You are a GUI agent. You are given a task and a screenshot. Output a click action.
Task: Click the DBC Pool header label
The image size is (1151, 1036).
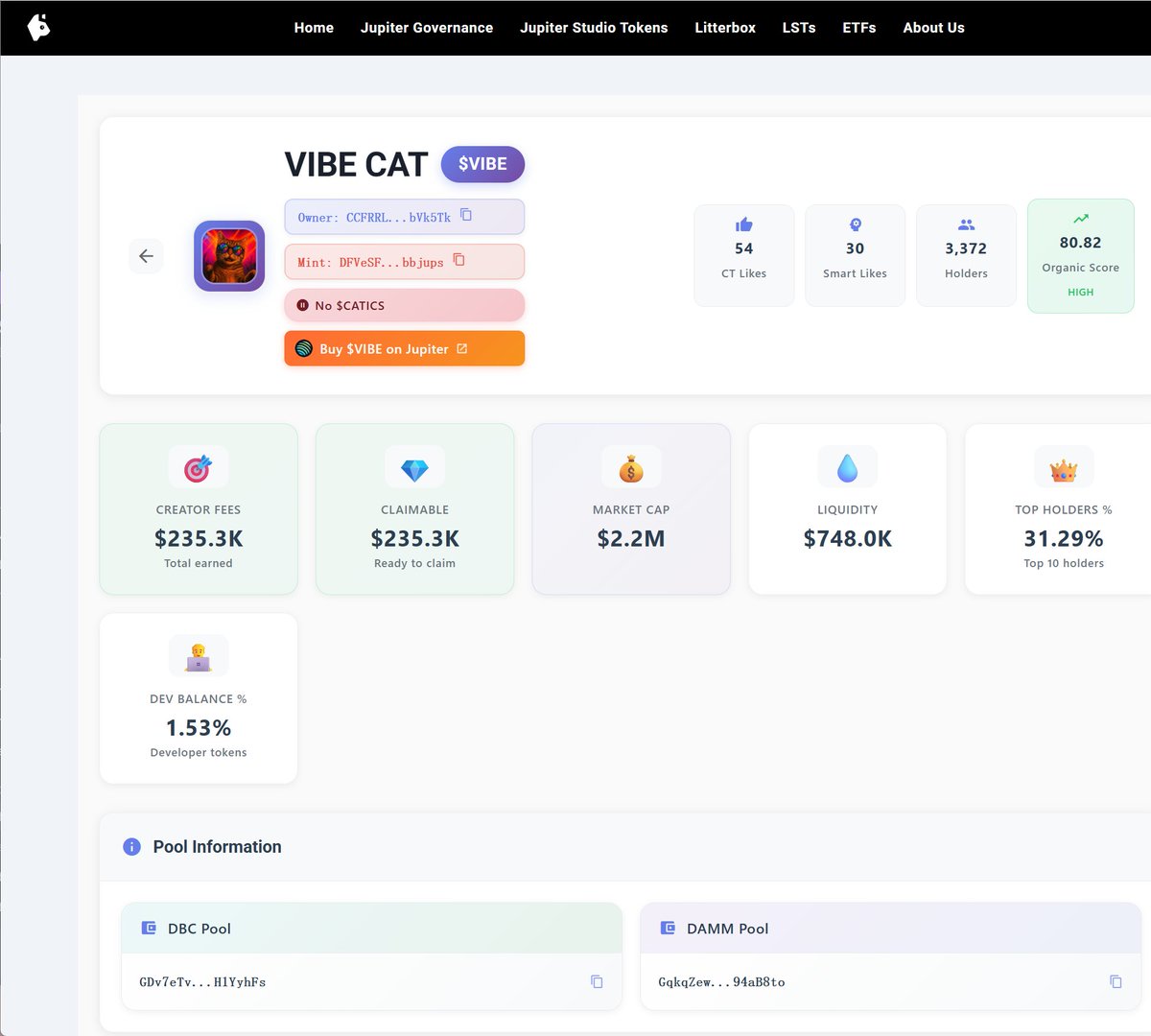coord(200,929)
